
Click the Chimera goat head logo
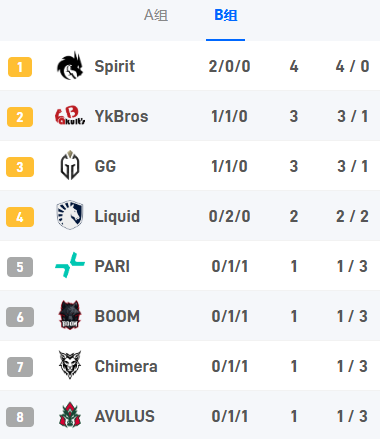pyautogui.click(x=70, y=365)
